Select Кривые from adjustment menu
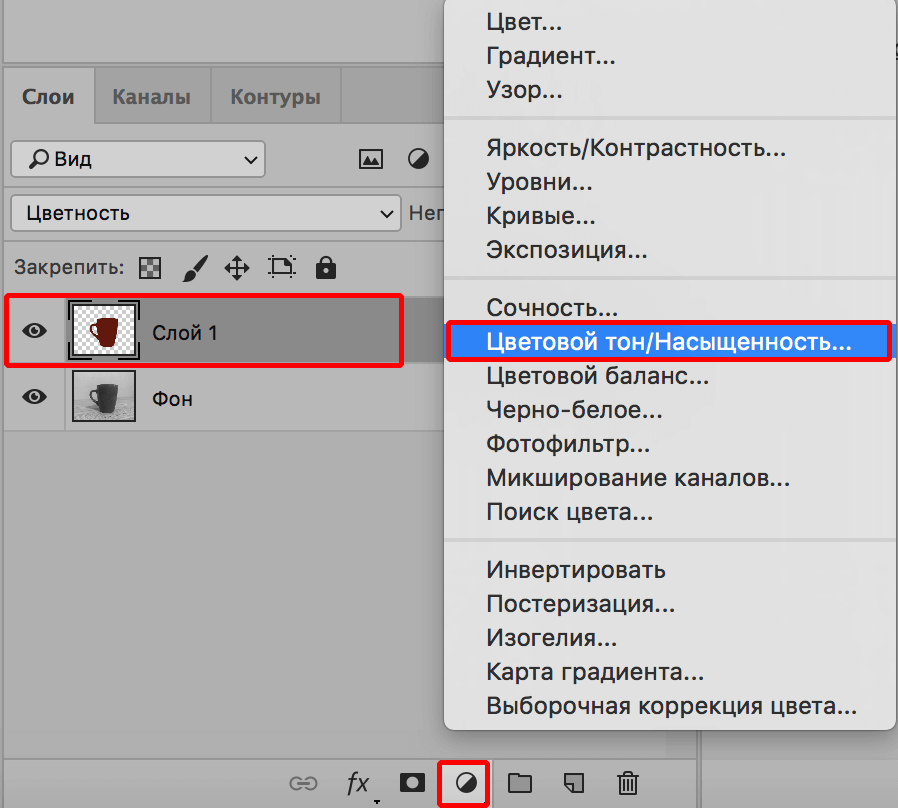The width and height of the screenshot is (898, 808). [x=541, y=216]
